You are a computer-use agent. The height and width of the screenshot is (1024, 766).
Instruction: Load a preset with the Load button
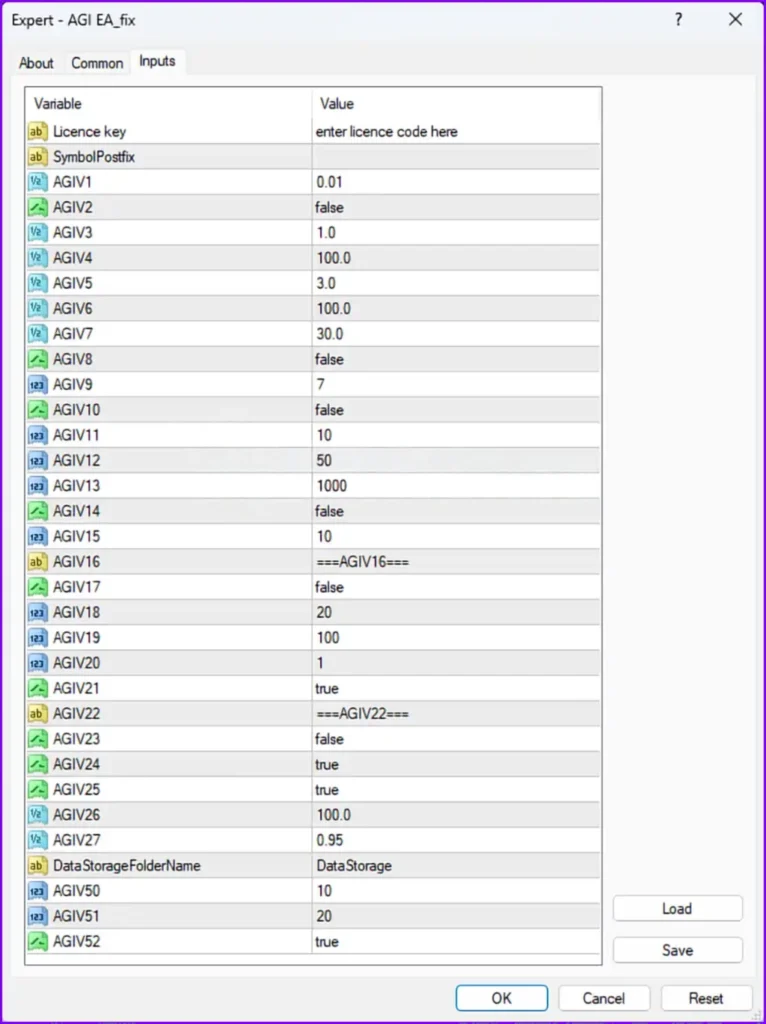point(677,908)
